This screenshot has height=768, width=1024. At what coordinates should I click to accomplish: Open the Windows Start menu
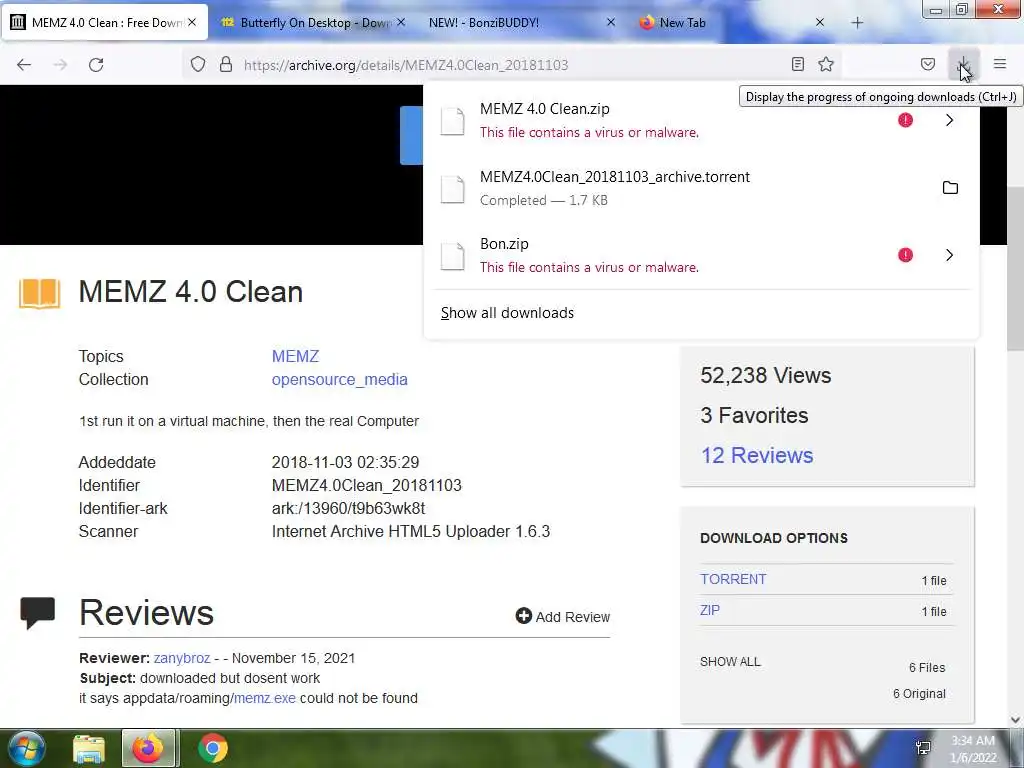click(25, 748)
